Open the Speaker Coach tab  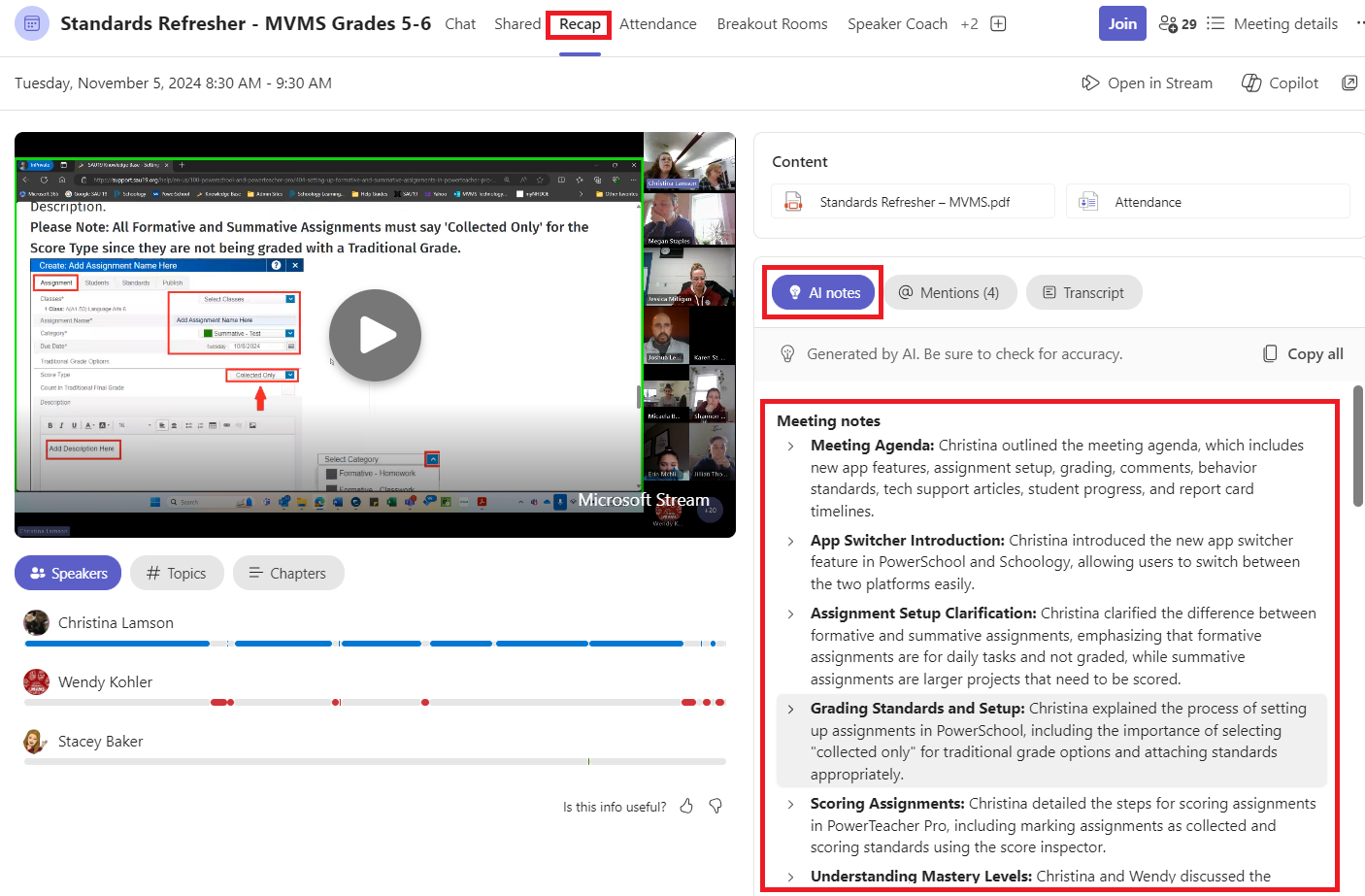click(x=897, y=24)
